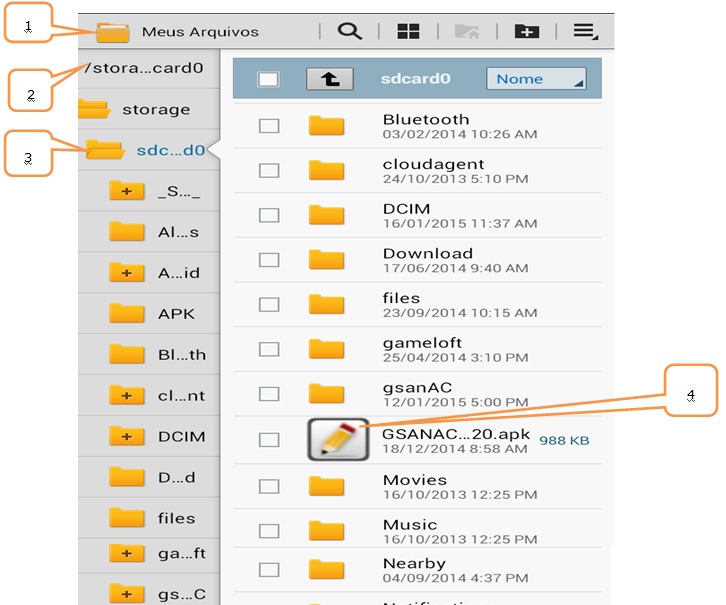This screenshot has height=605, width=726.
Task: Open the files folder icon in main list
Action: point(326,304)
